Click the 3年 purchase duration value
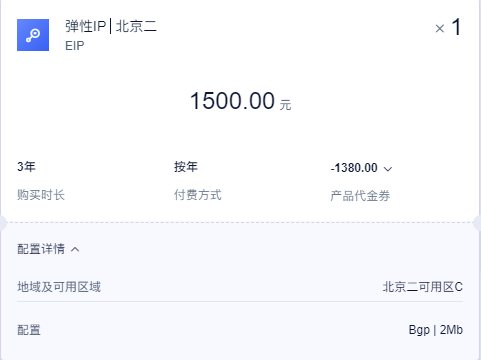 [26, 167]
